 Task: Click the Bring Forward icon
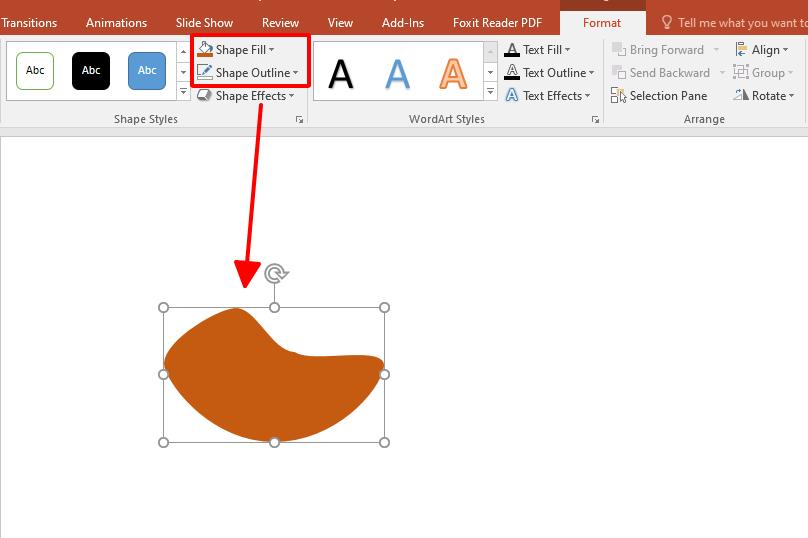(x=618, y=49)
